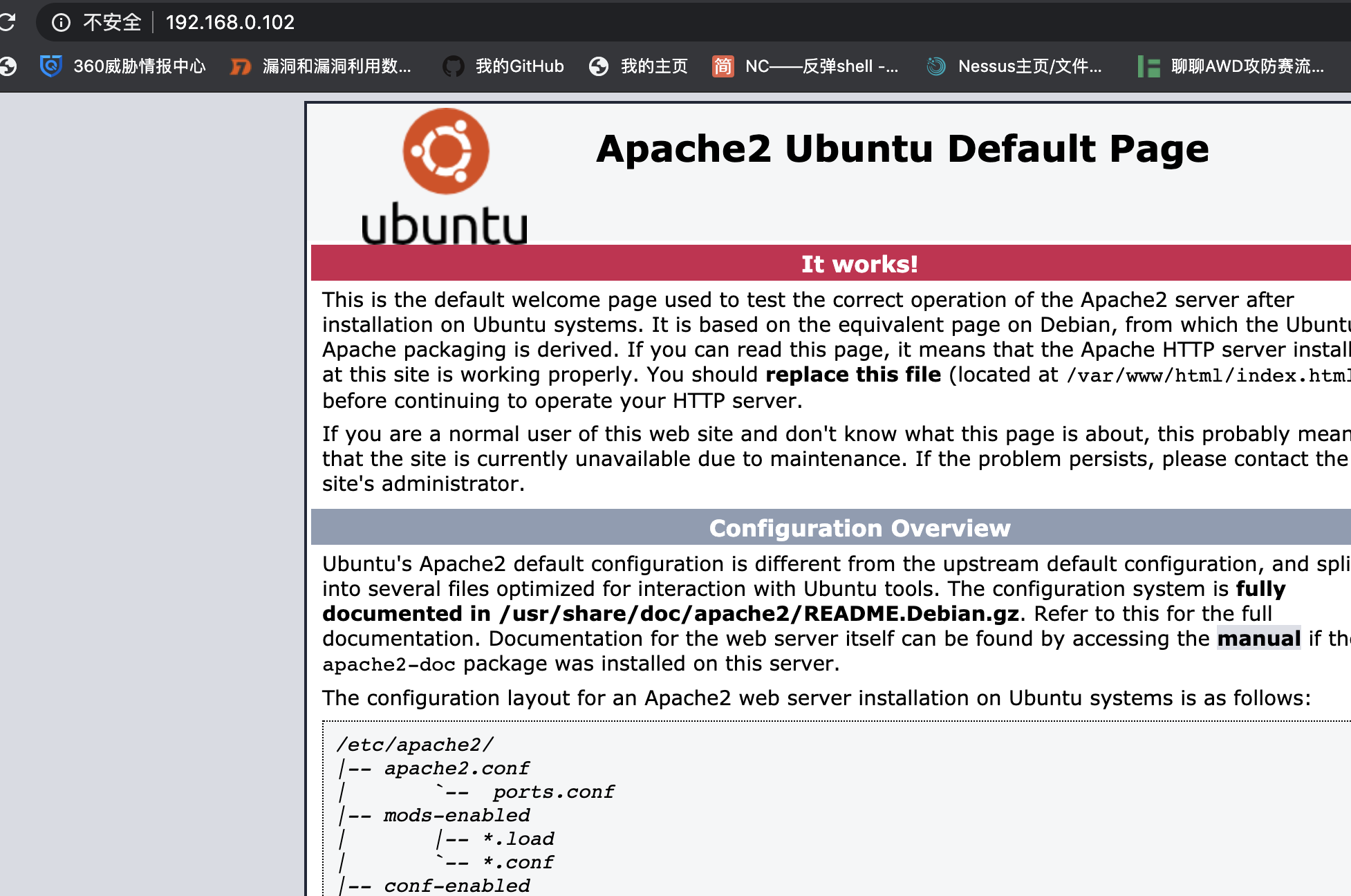
Task: Click mods-enabled in the config tree
Action: pos(456,815)
